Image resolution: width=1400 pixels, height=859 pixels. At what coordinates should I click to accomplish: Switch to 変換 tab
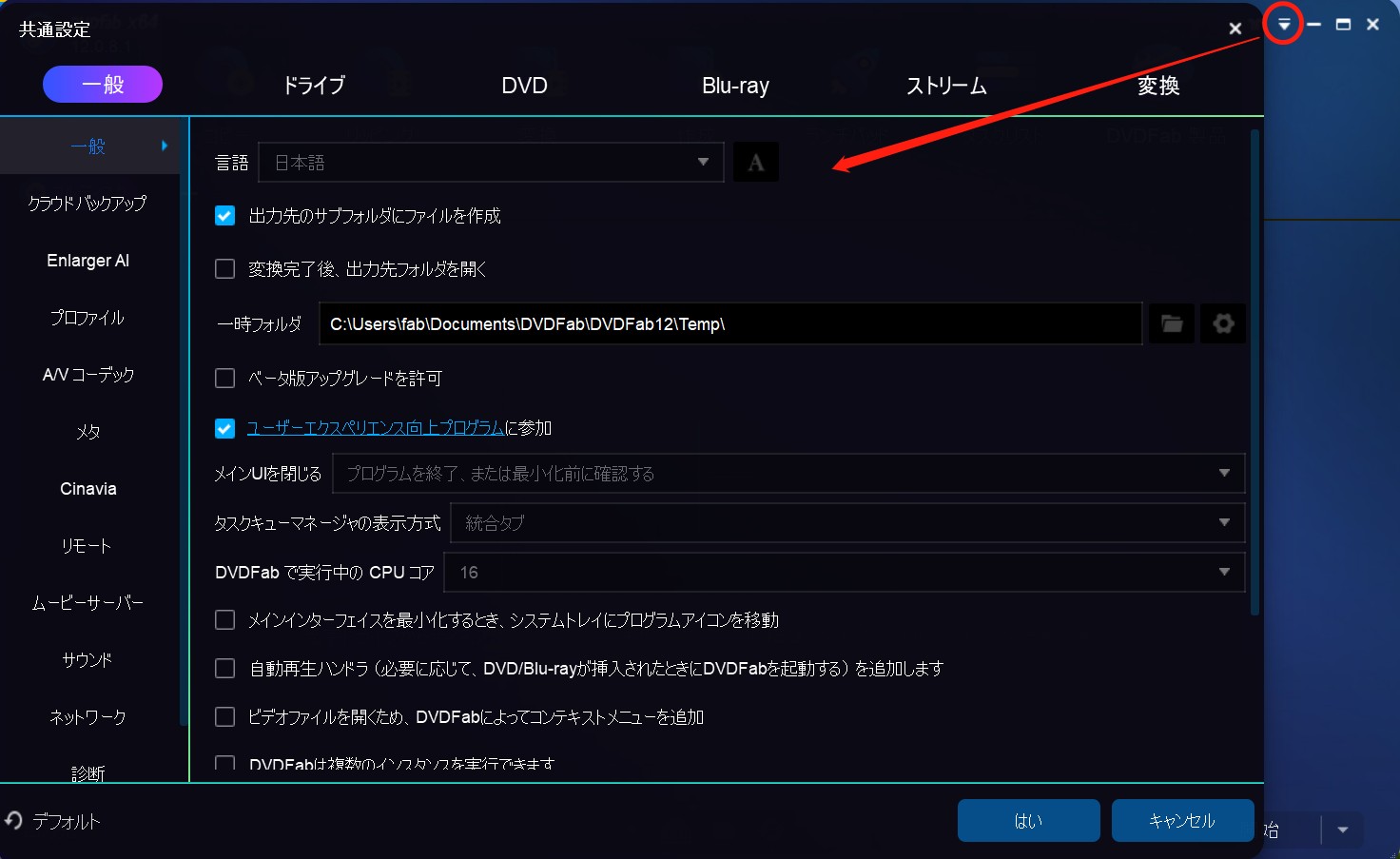click(x=1158, y=86)
